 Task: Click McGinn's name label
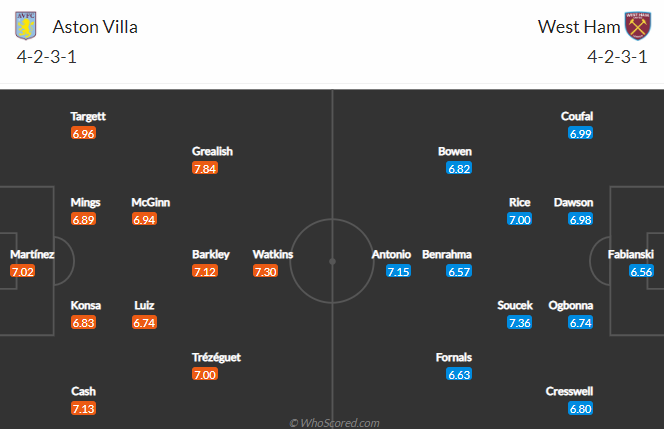click(150, 202)
